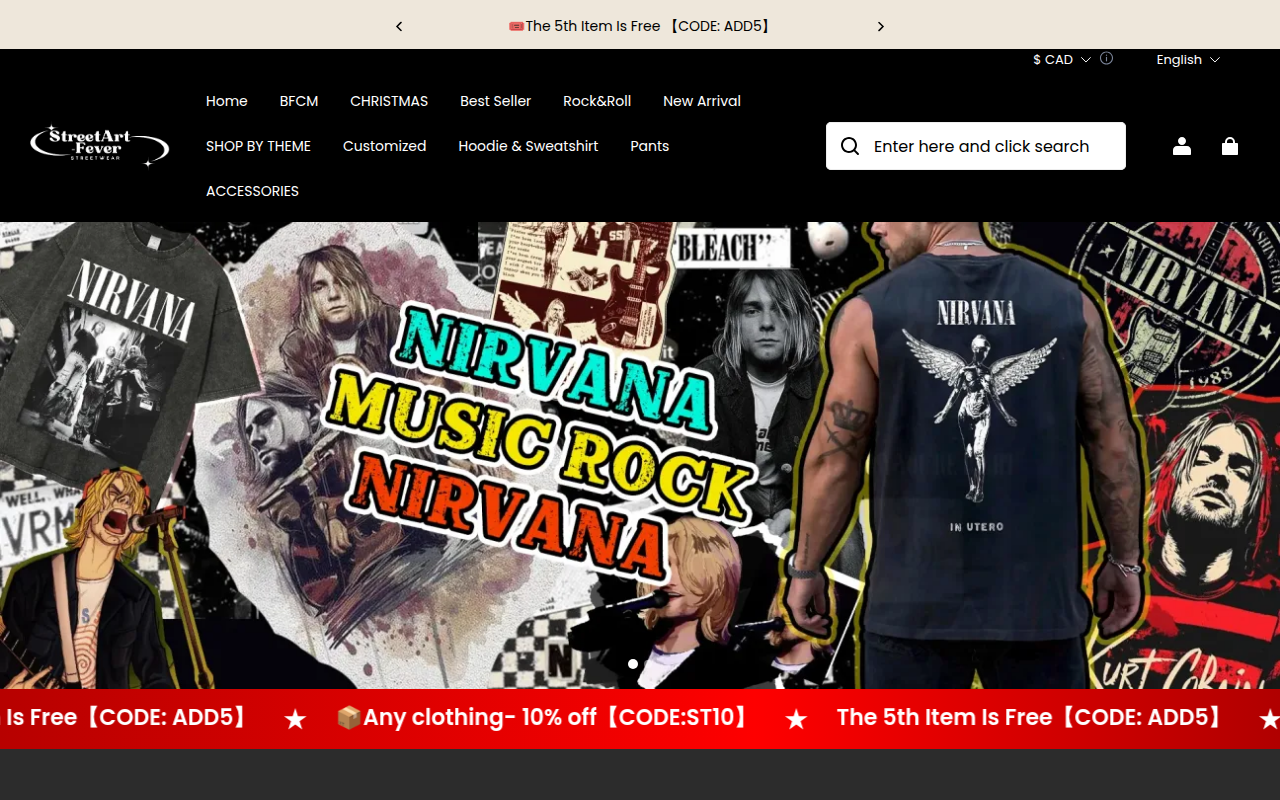Open the CAD currency dropdown
This screenshot has height=800, width=1280.
point(1062,60)
